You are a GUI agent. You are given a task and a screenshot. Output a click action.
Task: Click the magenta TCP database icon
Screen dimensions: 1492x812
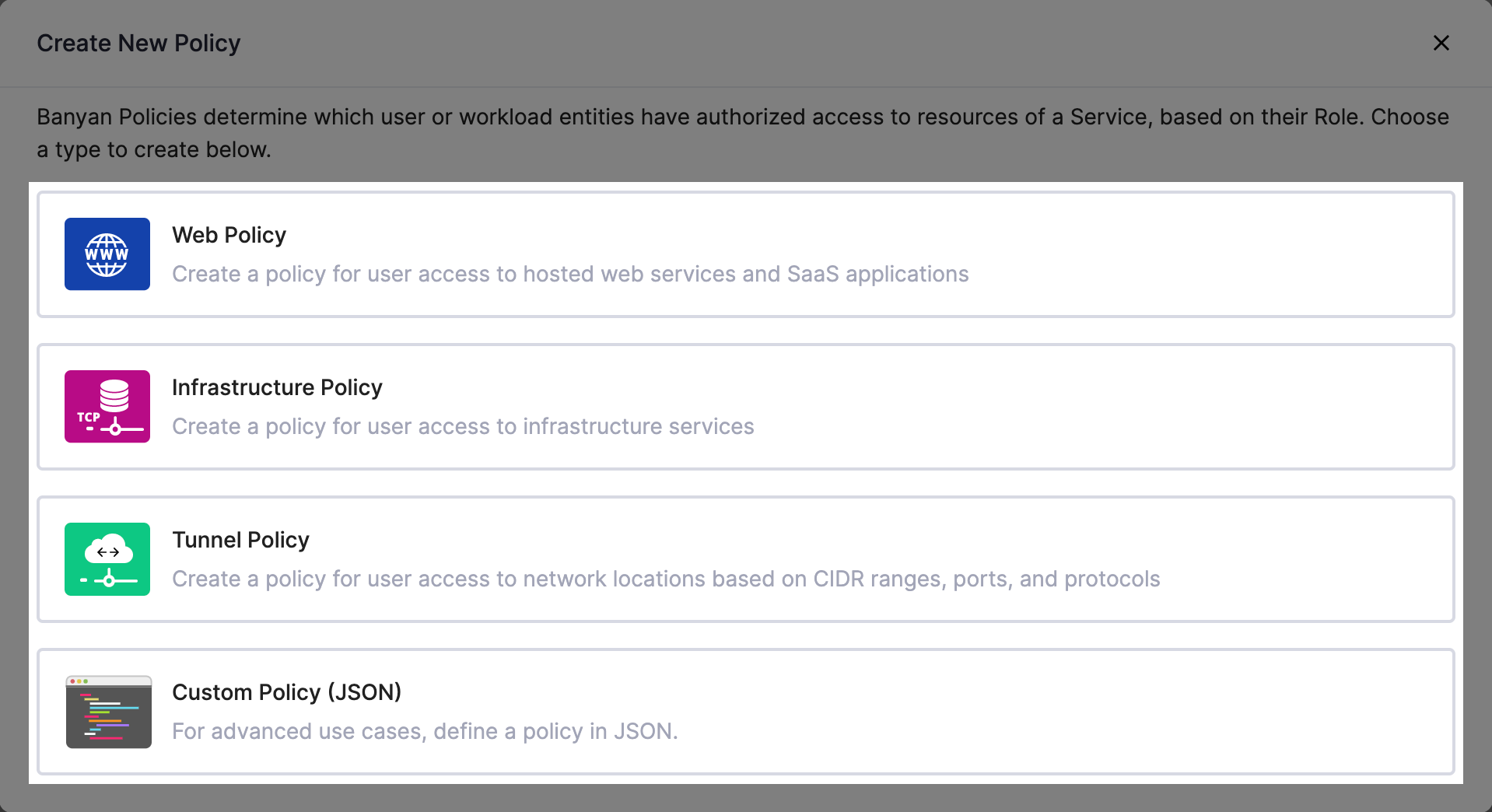(x=107, y=407)
